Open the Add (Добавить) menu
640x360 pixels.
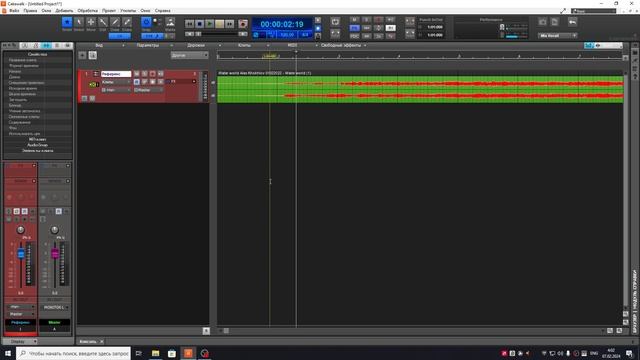[x=64, y=11]
